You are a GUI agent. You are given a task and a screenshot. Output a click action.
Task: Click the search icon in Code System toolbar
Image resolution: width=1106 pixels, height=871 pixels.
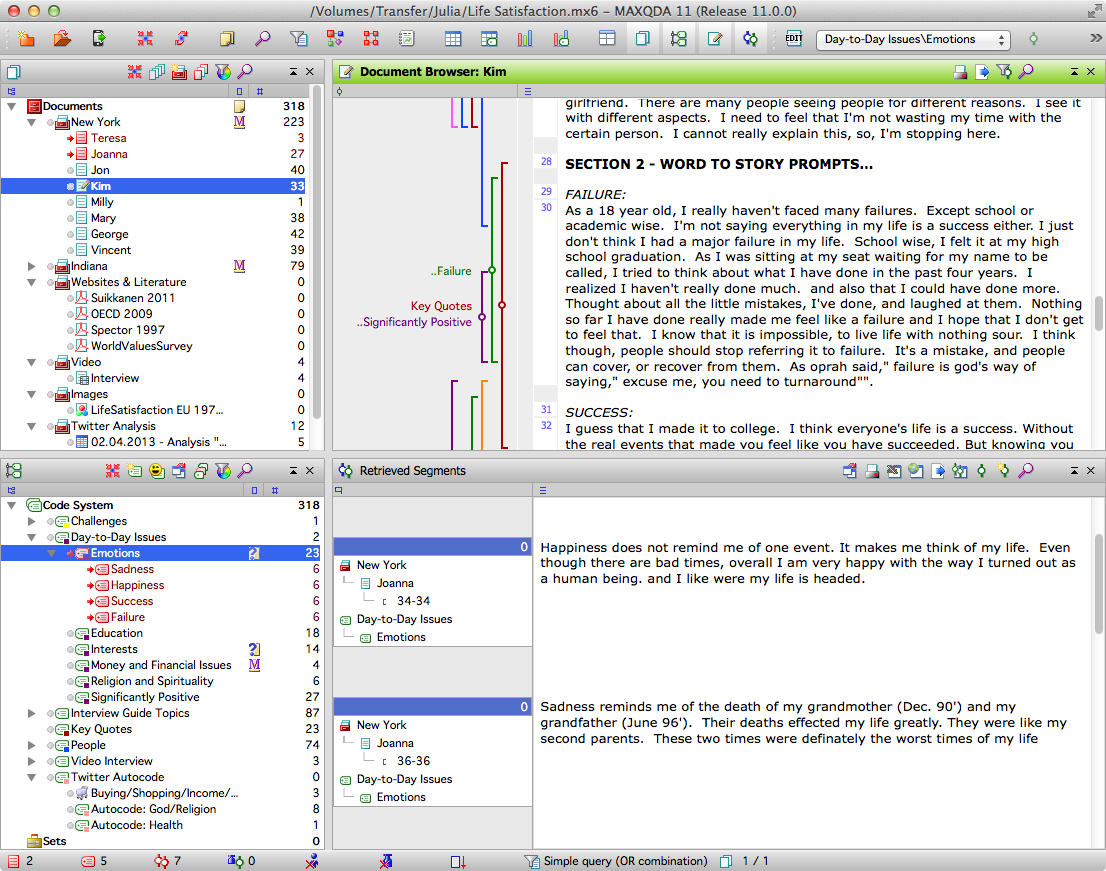tap(245, 470)
